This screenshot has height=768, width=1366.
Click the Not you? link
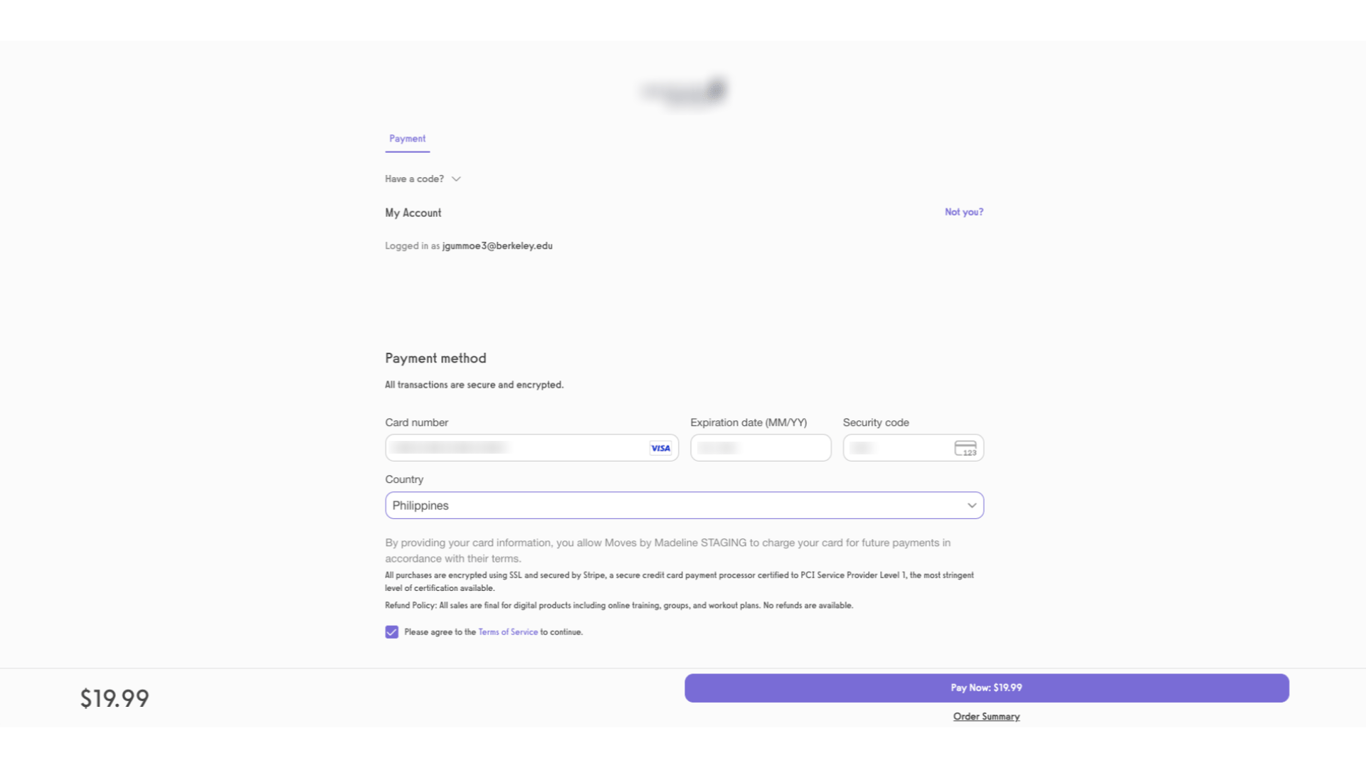(x=963, y=211)
